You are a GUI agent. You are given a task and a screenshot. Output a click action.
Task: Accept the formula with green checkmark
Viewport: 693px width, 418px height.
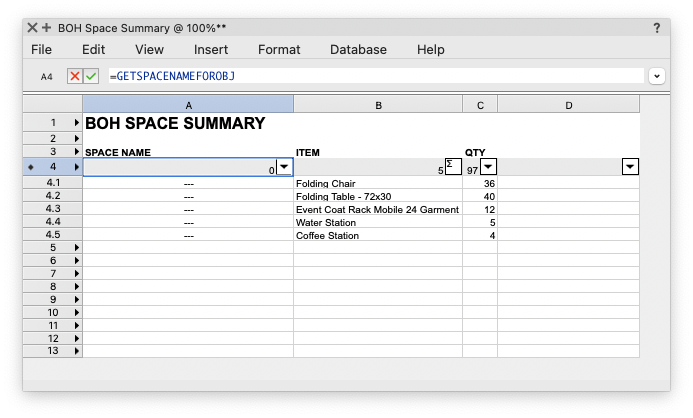[91, 76]
